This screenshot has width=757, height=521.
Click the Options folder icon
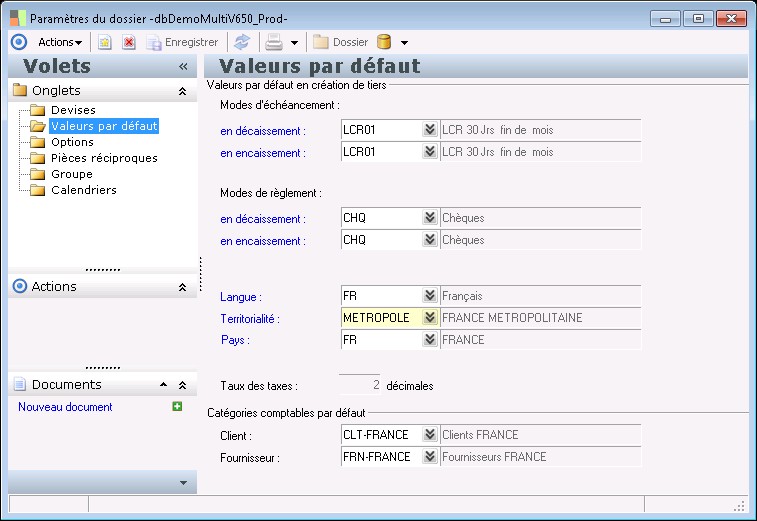click(37, 142)
